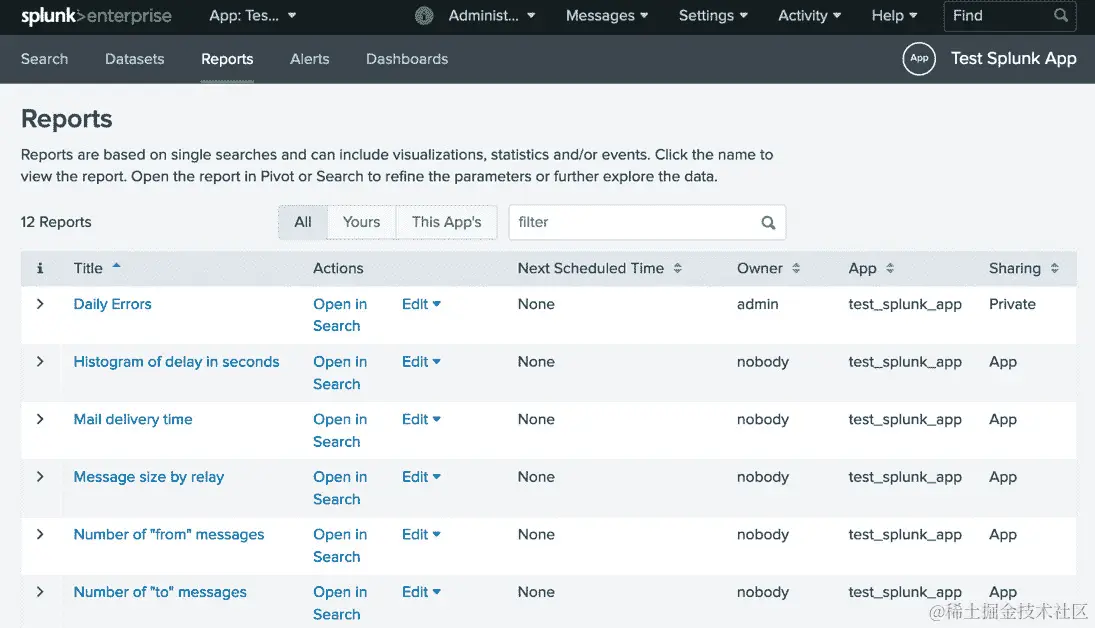Go to the Search tab
The height and width of the screenshot is (628, 1095).
pos(44,59)
